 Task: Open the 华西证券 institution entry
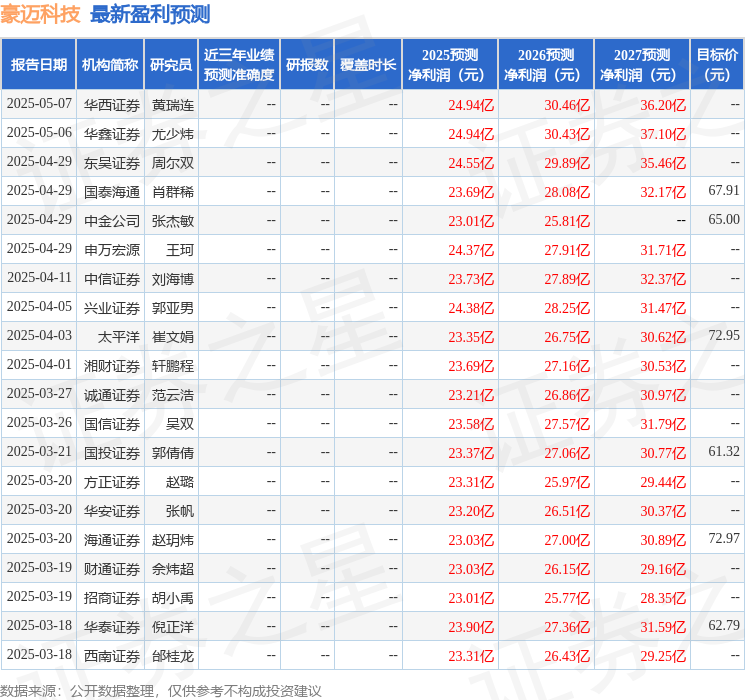pyautogui.click(x=112, y=105)
